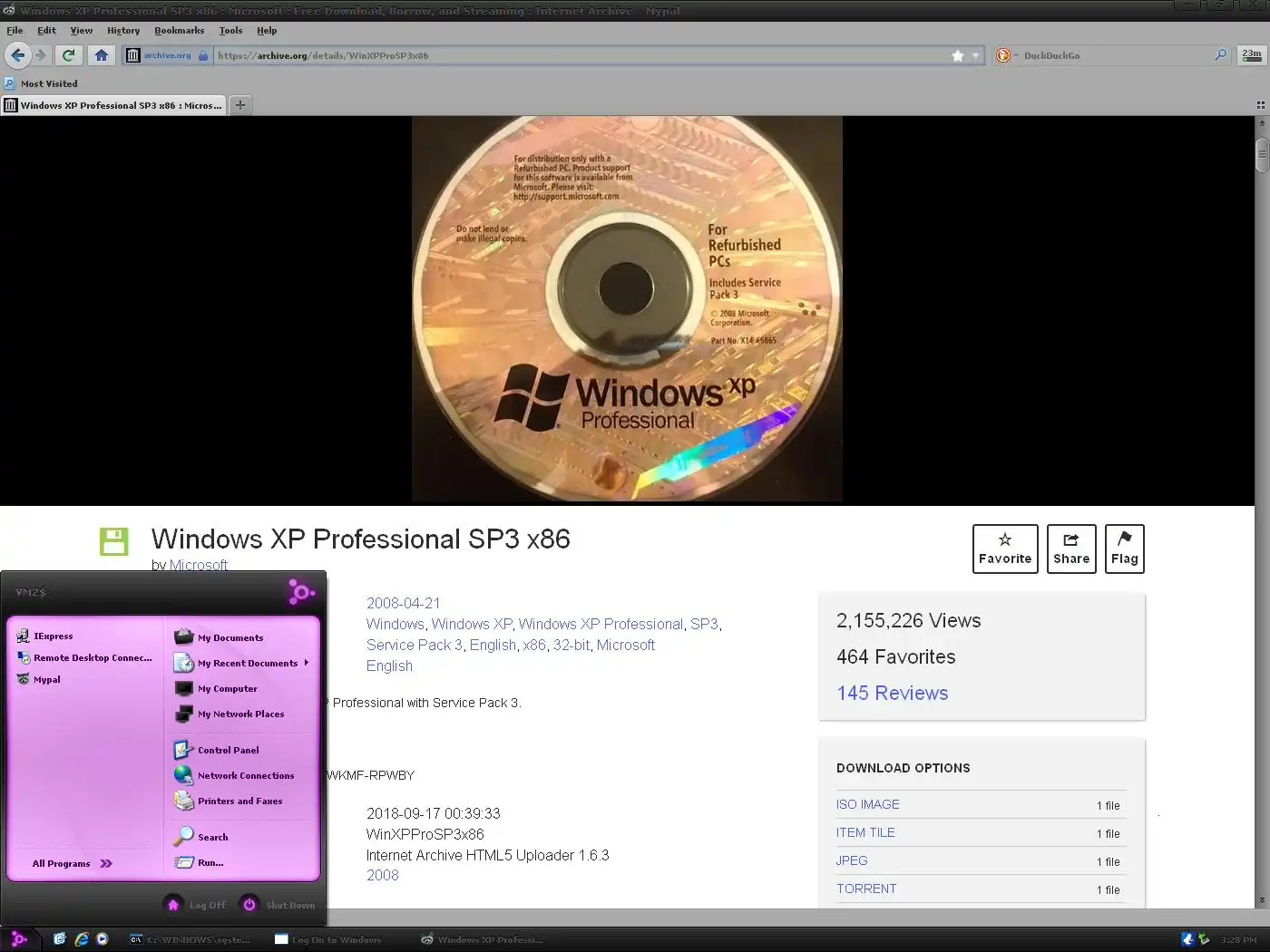
Task: Click the Start button on taskbar
Action: click(x=19, y=939)
